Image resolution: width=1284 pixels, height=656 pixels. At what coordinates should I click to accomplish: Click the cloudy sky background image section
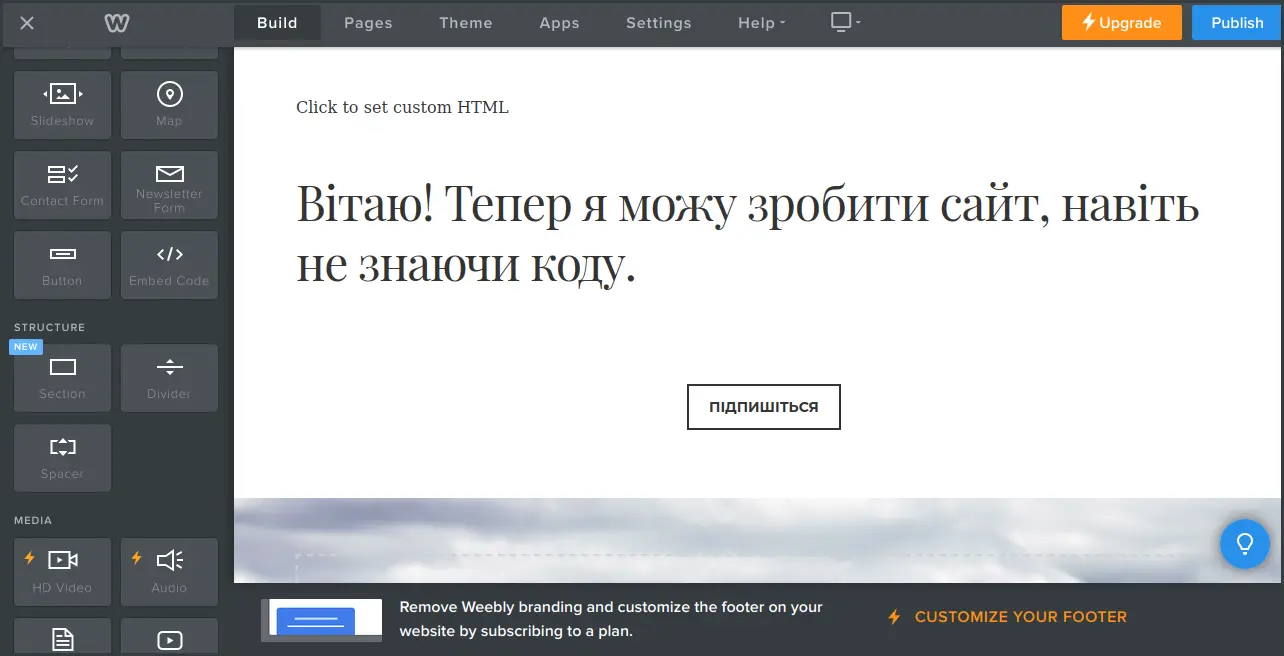pyautogui.click(x=758, y=541)
